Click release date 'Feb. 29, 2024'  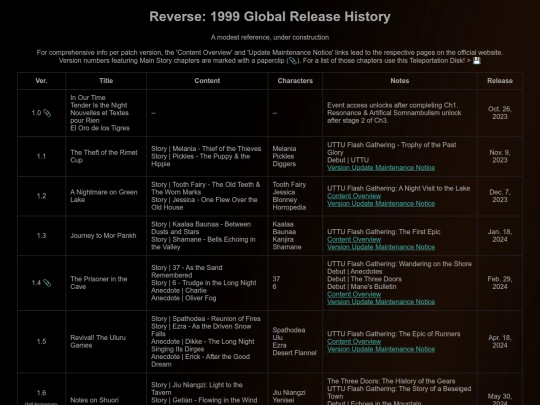click(x=500, y=283)
